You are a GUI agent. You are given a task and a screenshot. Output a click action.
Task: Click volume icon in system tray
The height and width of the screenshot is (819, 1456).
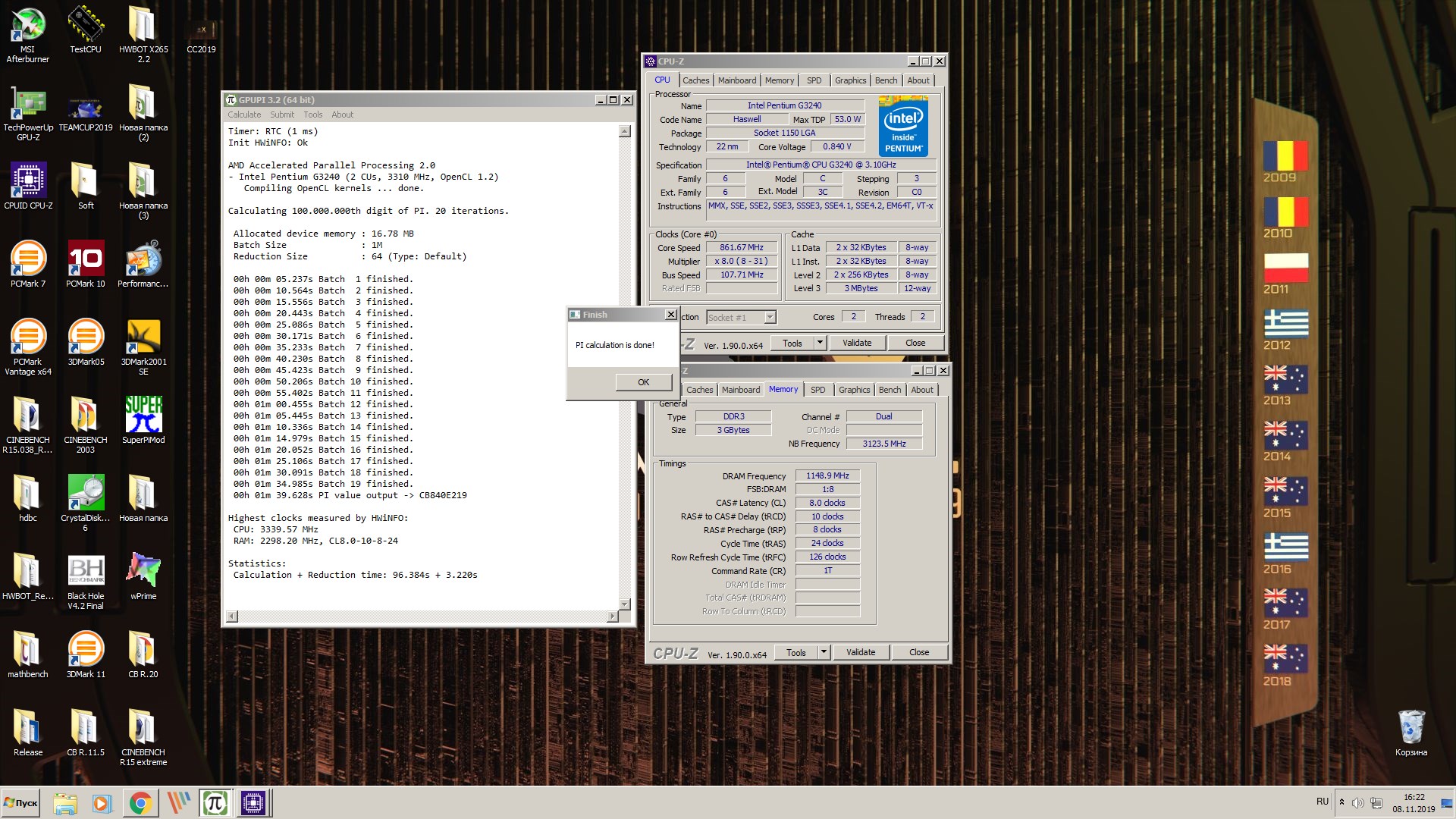pyautogui.click(x=1358, y=802)
